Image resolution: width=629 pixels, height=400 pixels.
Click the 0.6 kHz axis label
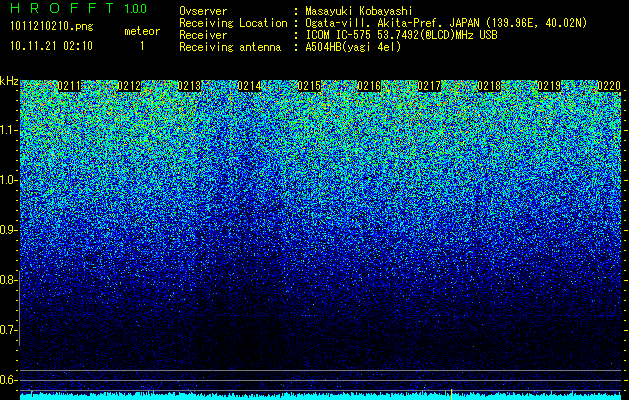coord(7,380)
